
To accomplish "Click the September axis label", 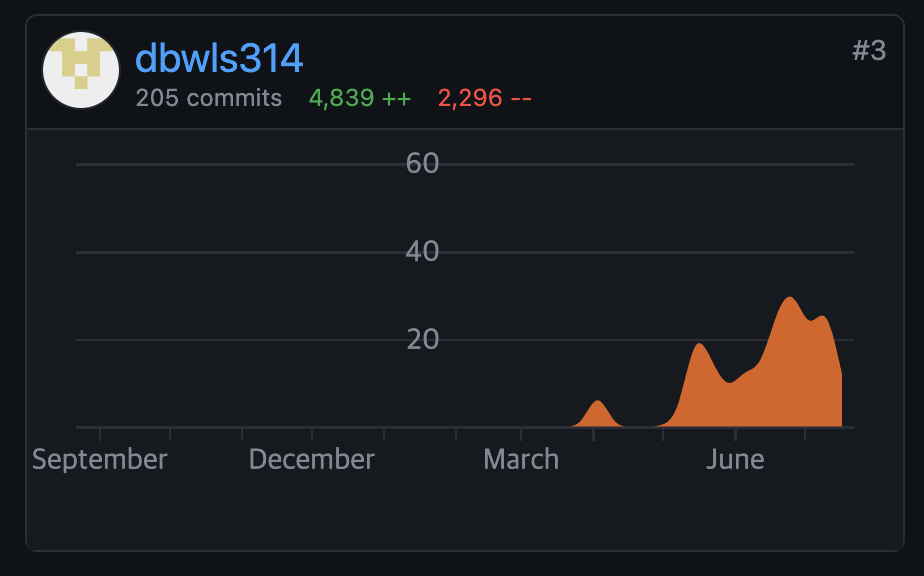I will 99,459.
